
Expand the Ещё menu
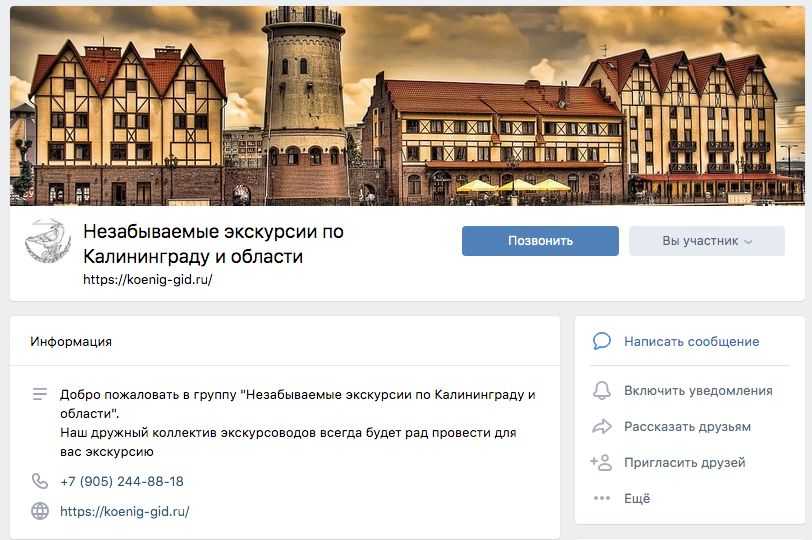point(637,498)
